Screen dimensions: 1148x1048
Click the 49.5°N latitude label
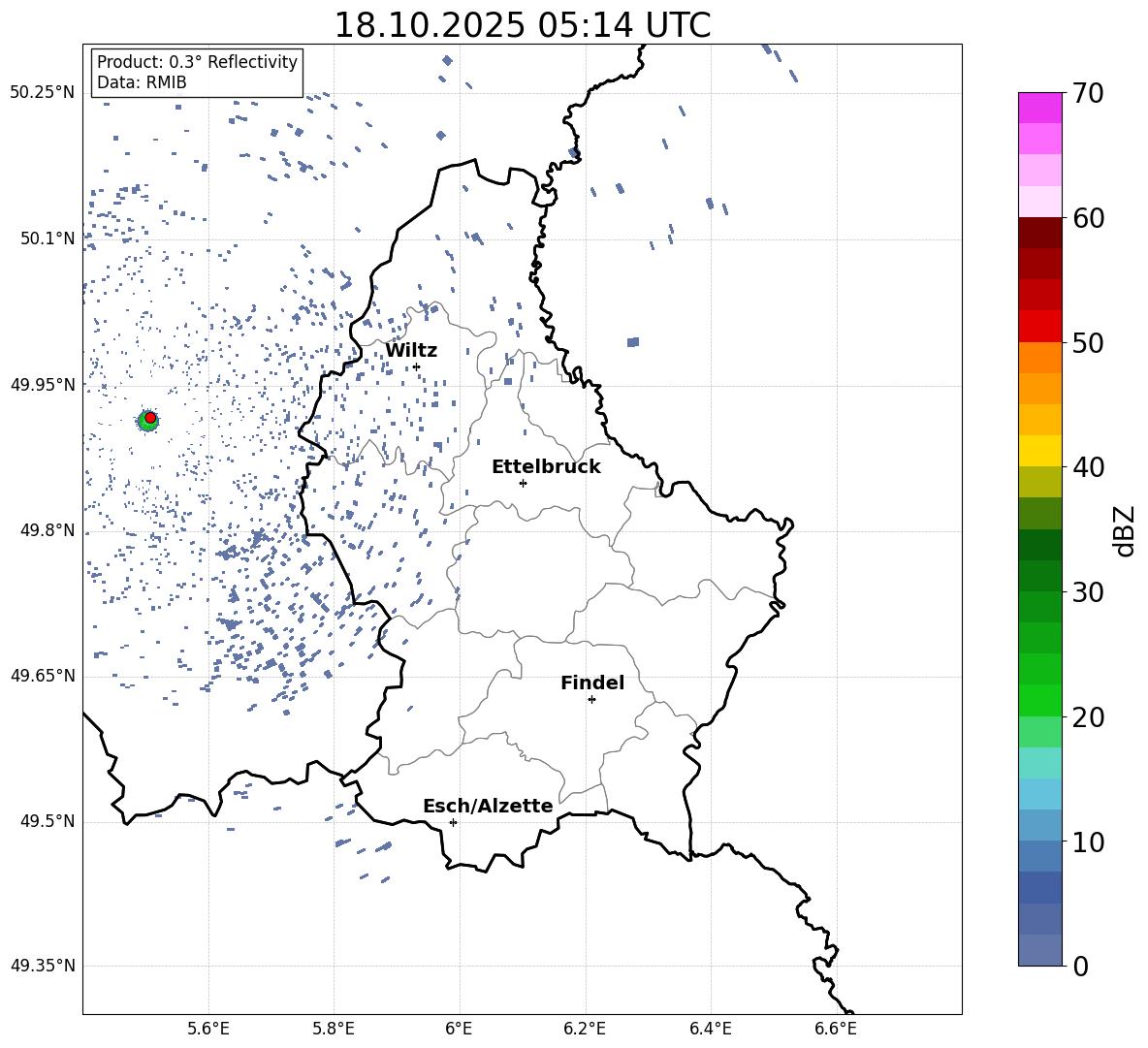click(48, 821)
